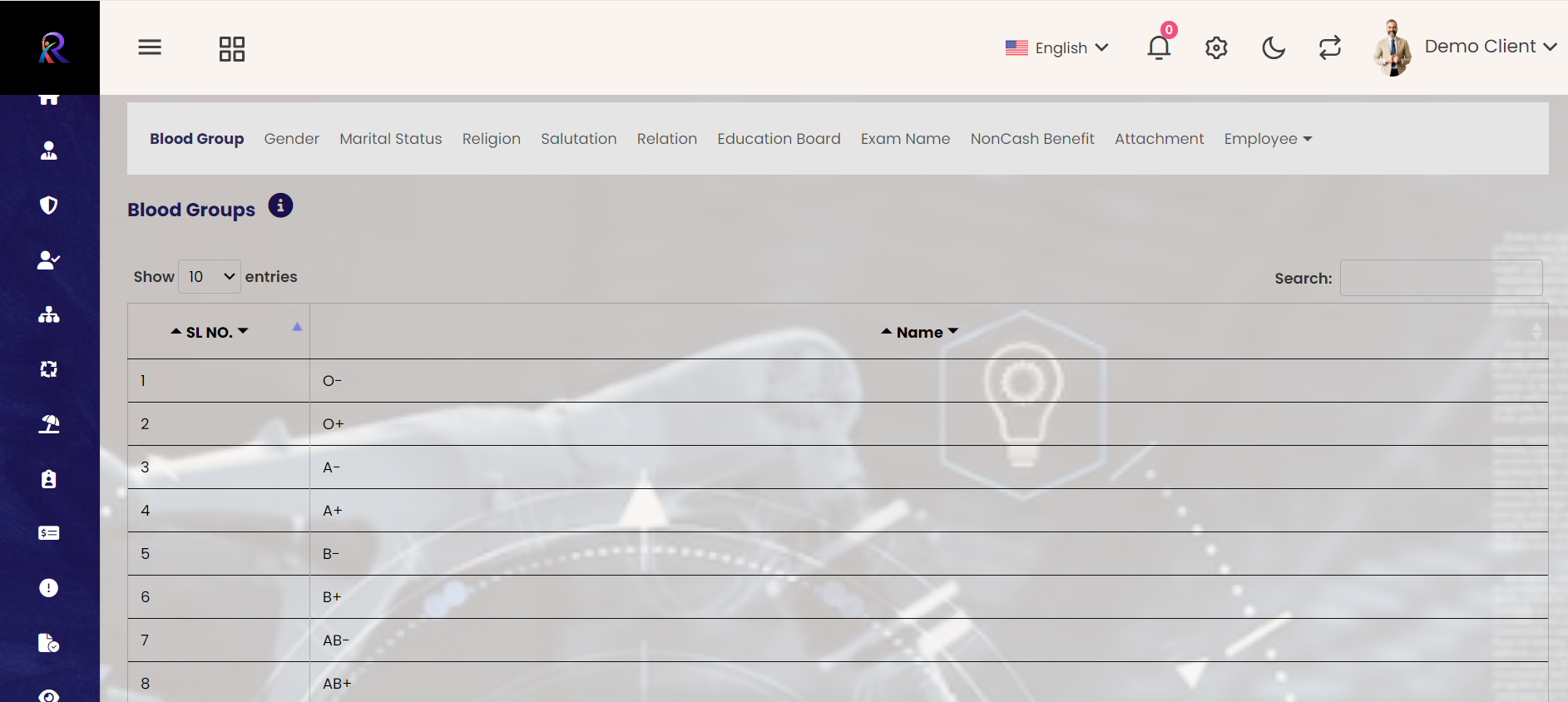Click the money bill sidebar icon

coord(49,533)
